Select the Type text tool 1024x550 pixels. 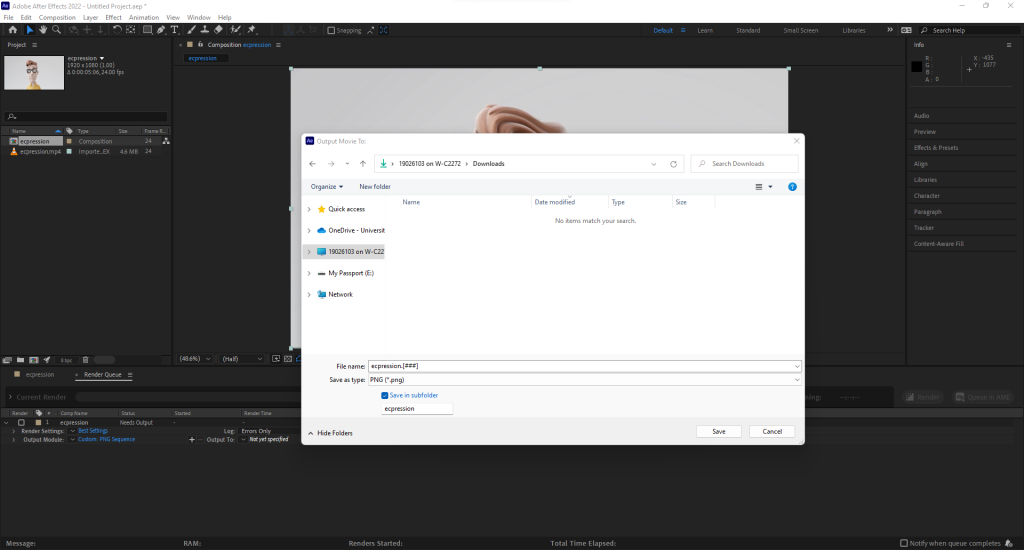click(174, 29)
